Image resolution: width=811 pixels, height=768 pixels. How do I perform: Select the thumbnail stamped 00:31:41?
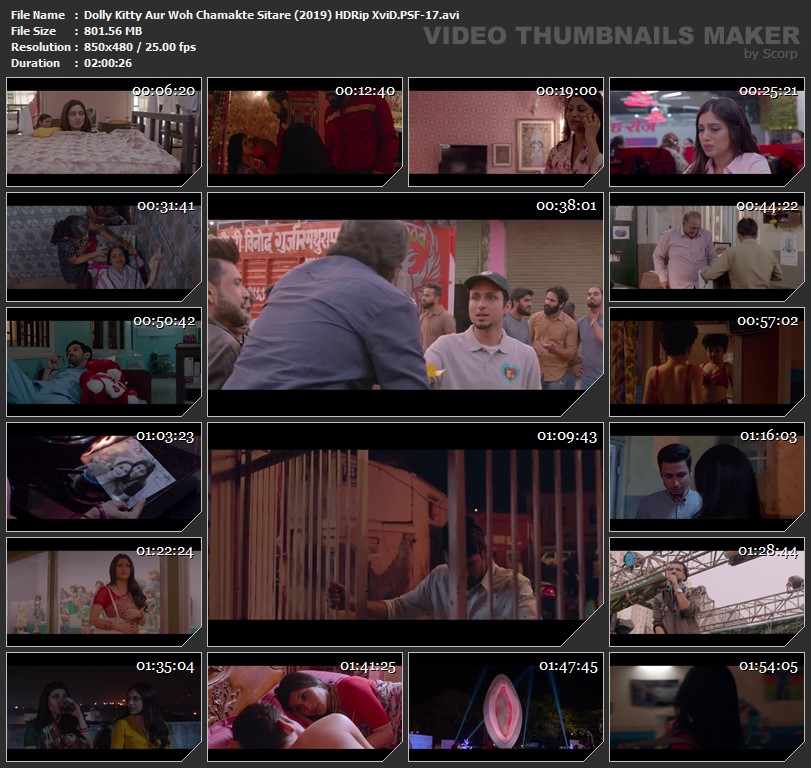(x=103, y=247)
